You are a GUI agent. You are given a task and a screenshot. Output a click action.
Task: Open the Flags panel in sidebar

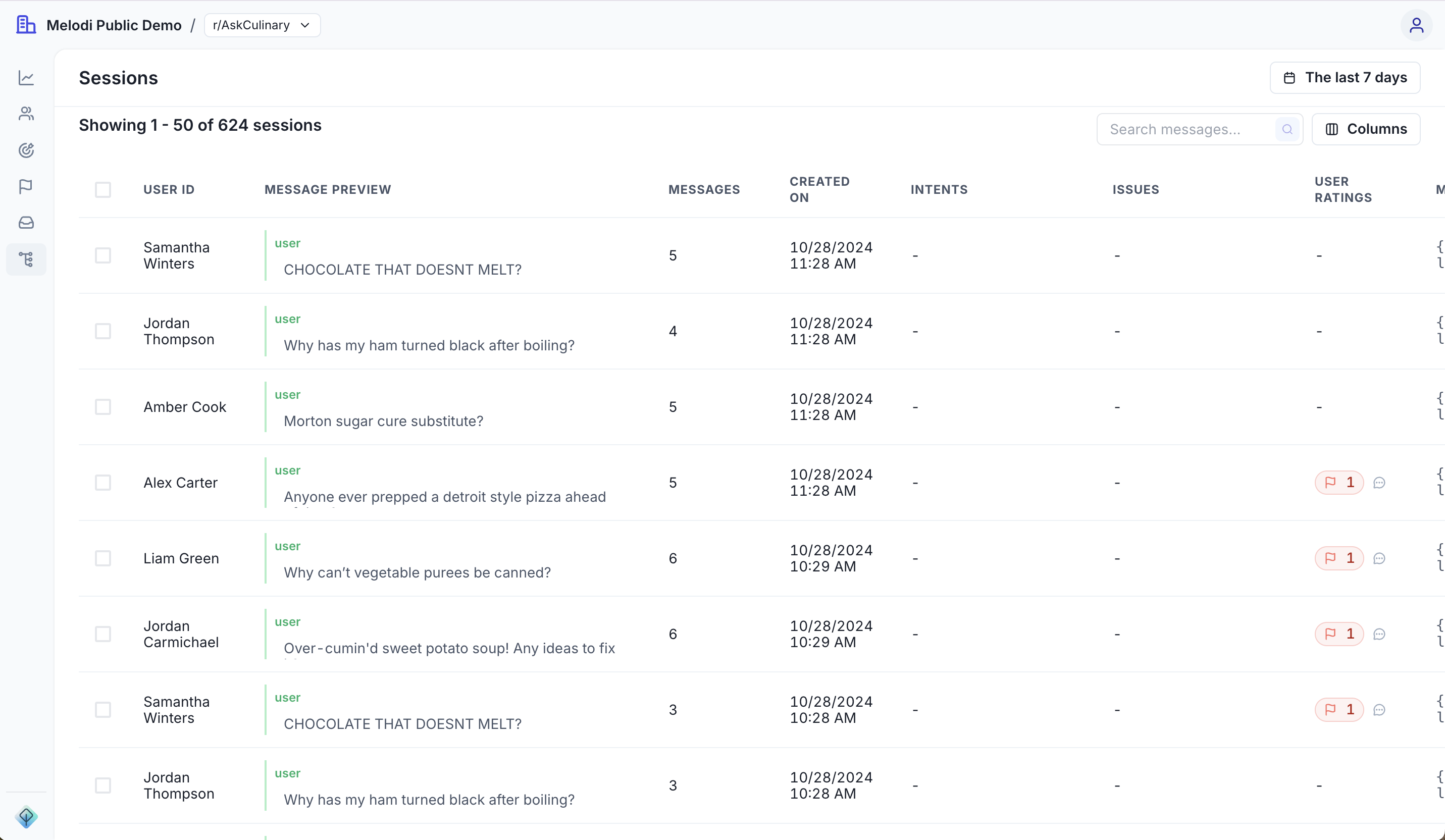coord(26,186)
